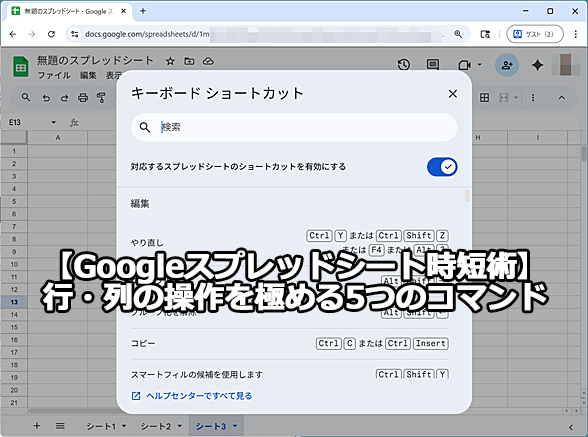The width and height of the screenshot is (588, 437).
Task: Click the merge cells icon
Action: 504,98
